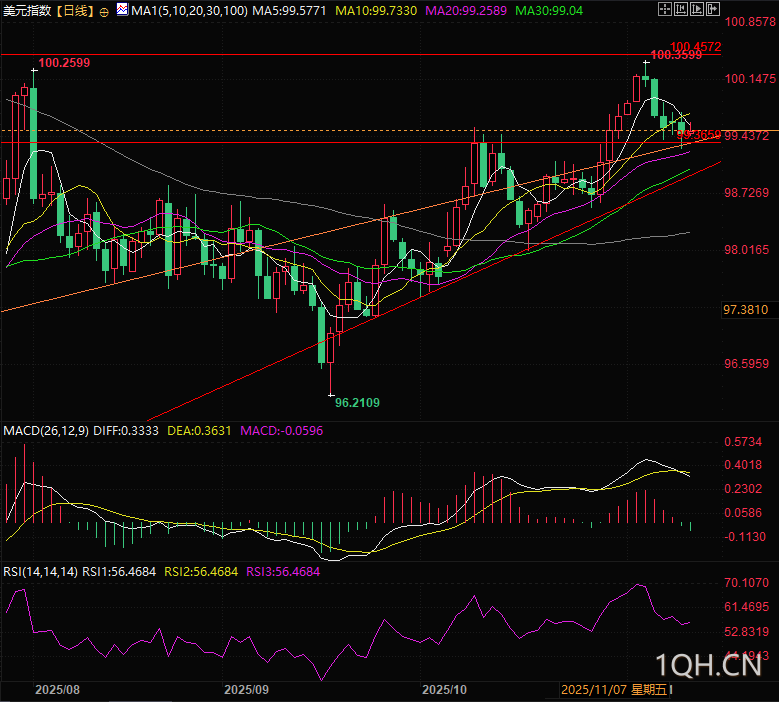Click the DEA:0.3631 value

pyautogui.click(x=199, y=431)
